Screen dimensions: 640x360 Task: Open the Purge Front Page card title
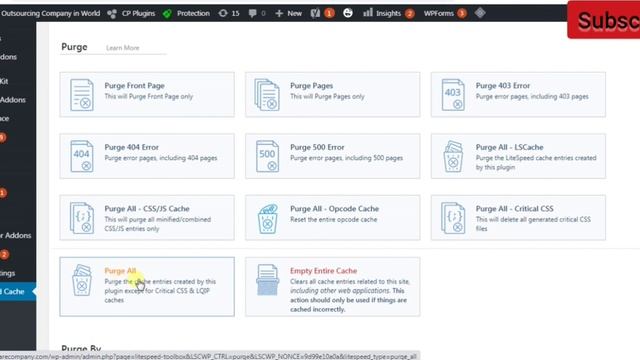(134, 86)
